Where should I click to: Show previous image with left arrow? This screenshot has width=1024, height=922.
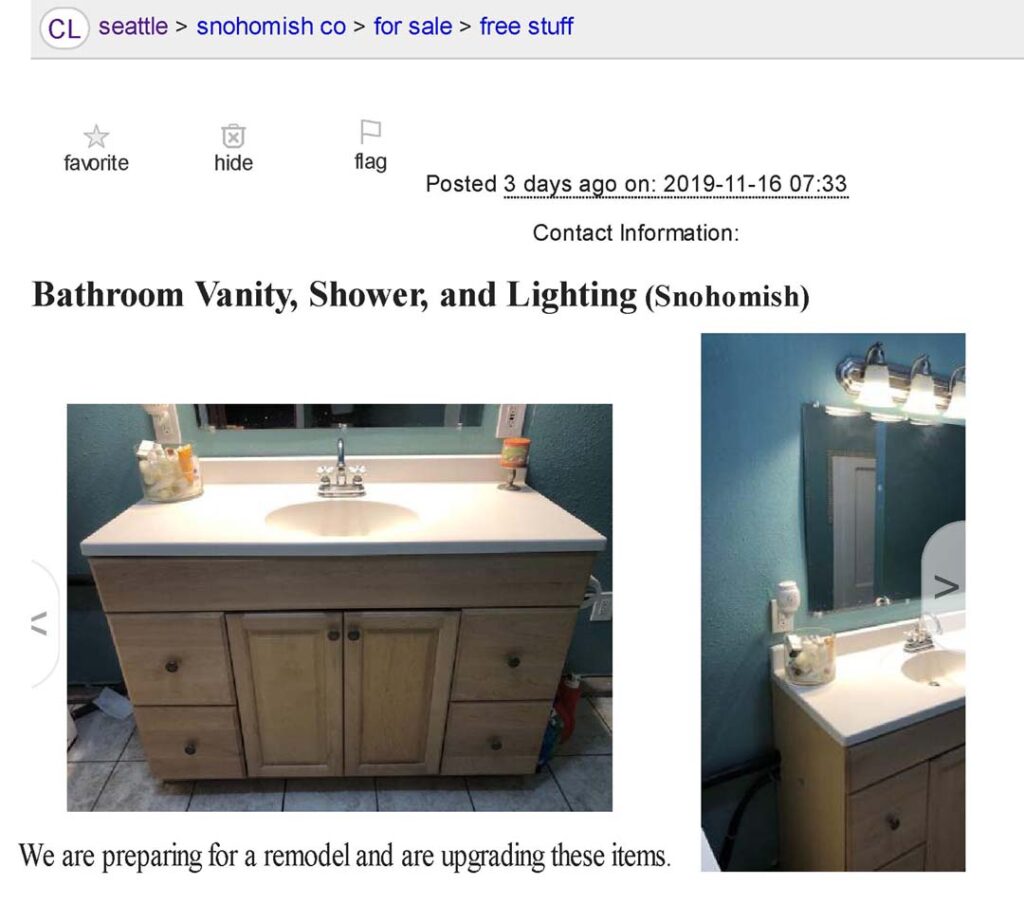click(x=40, y=623)
